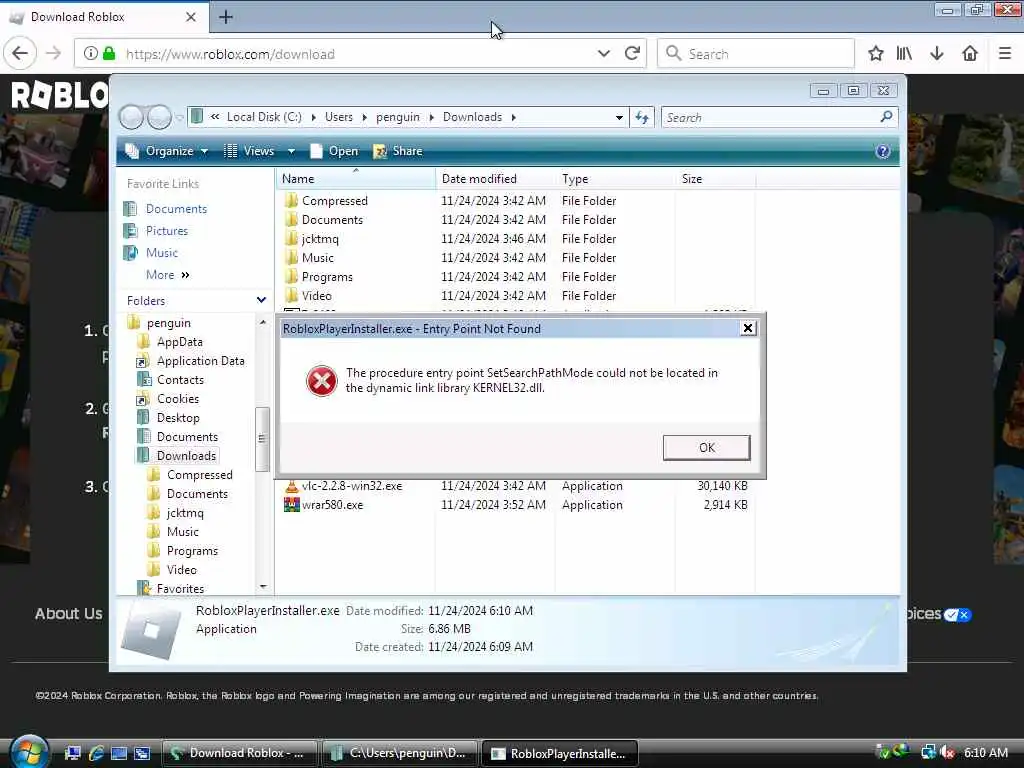Sort by the Name column header
The image size is (1024, 768).
[356, 178]
